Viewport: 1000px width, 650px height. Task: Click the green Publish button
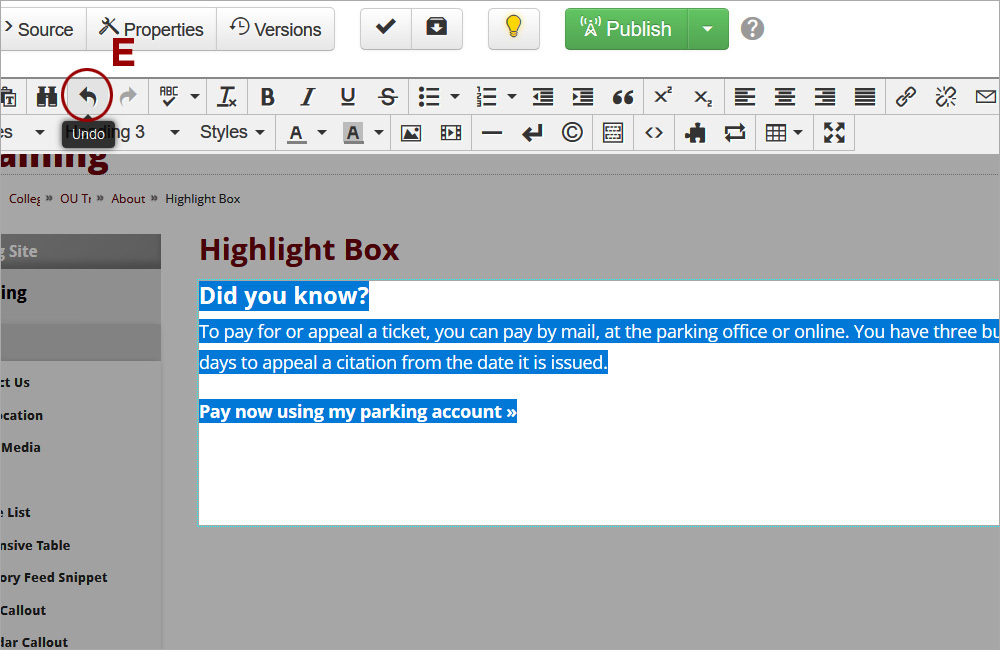point(627,29)
